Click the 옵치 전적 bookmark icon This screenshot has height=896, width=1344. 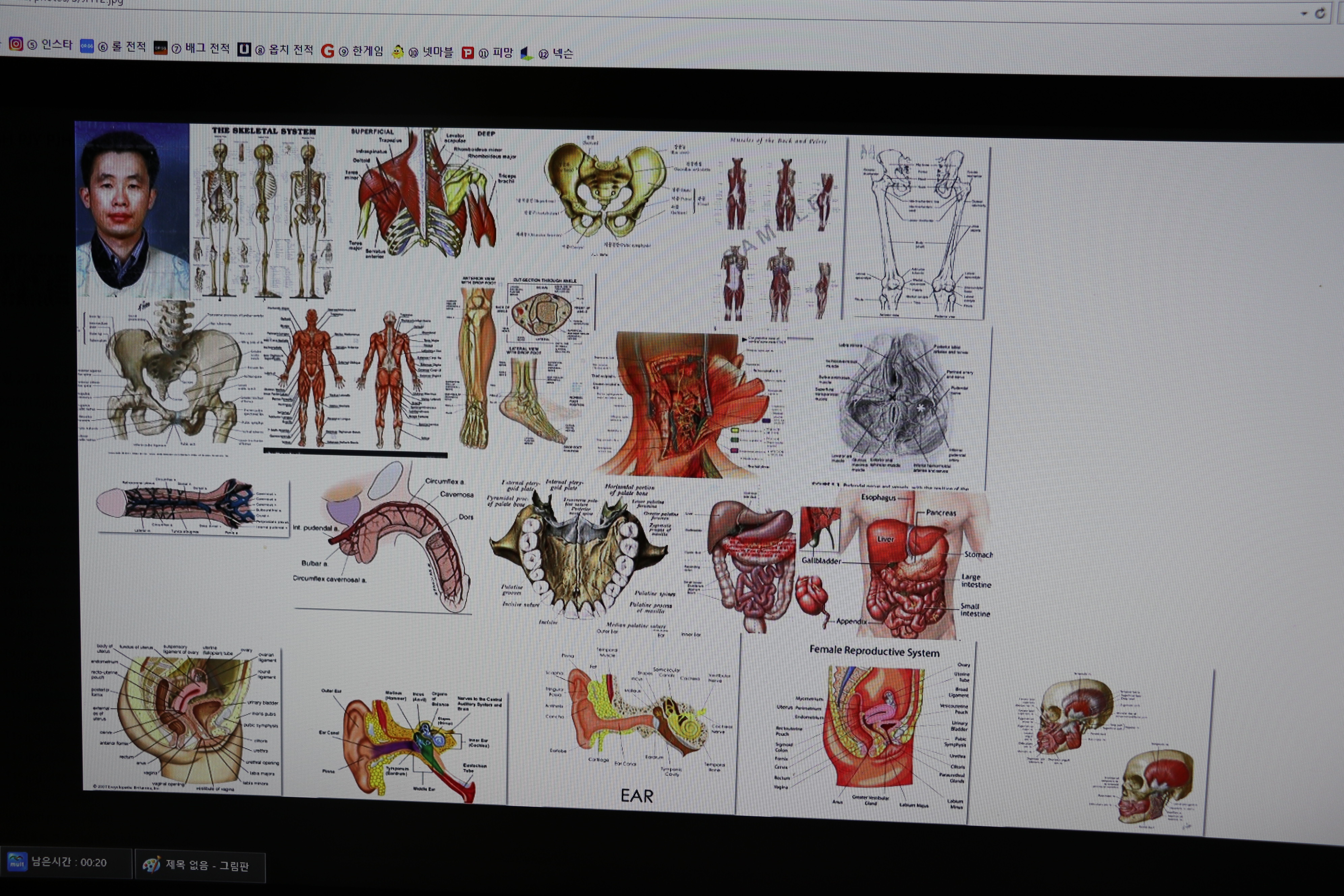point(244,50)
